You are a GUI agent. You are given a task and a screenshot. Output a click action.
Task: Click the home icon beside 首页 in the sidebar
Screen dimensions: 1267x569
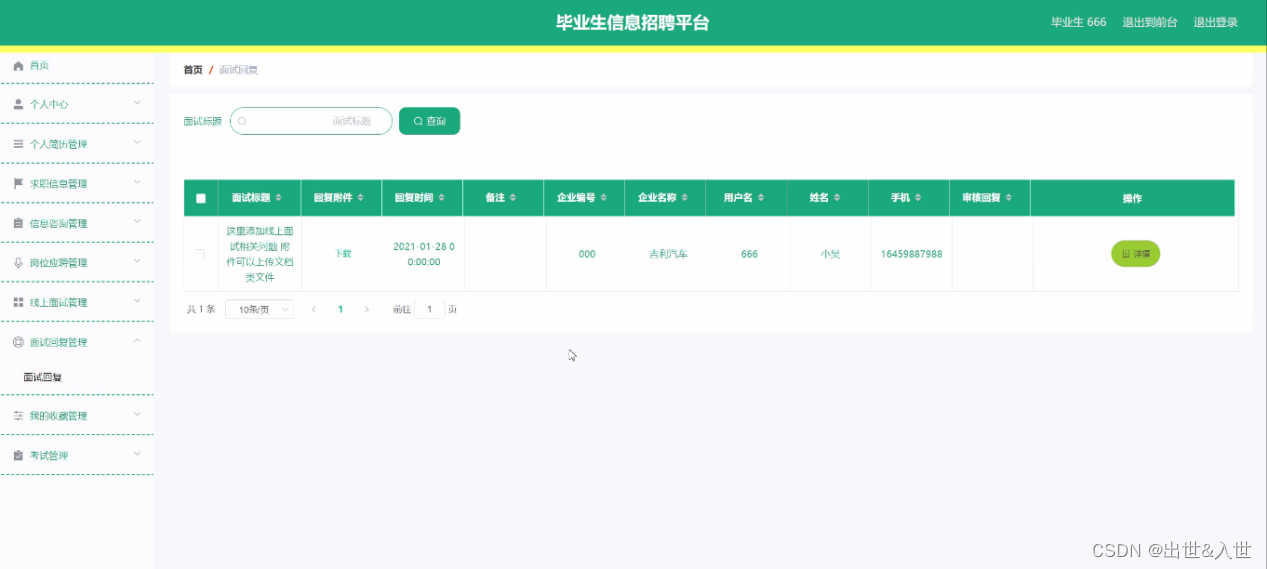click(18, 66)
